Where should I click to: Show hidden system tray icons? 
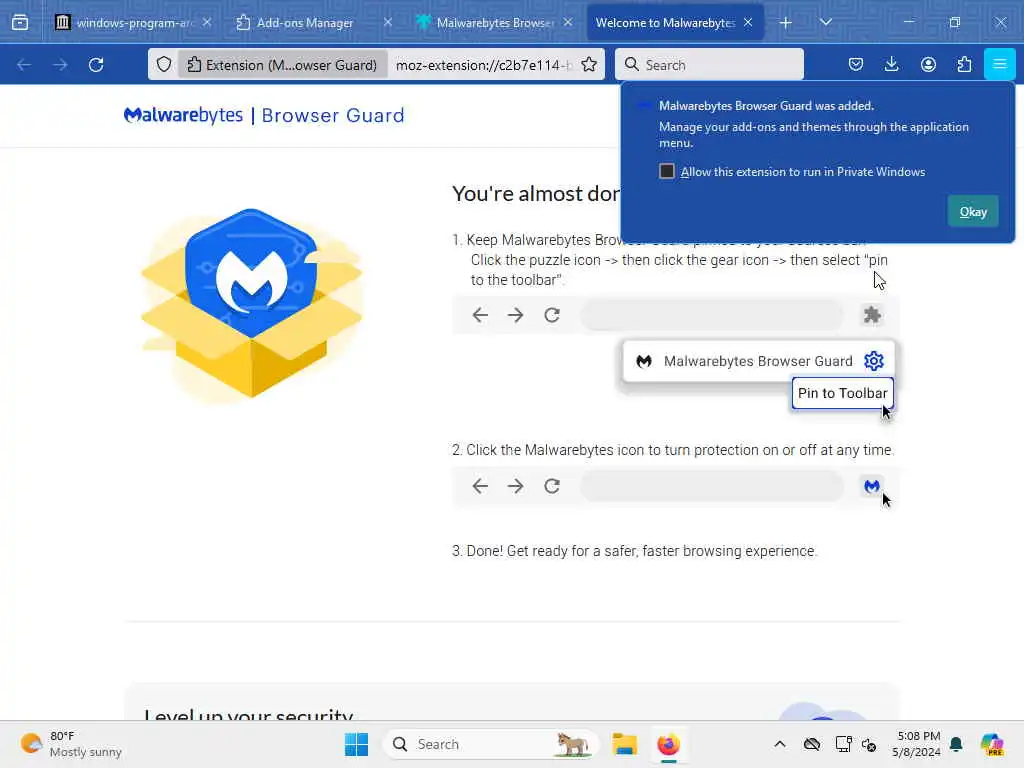coord(780,744)
